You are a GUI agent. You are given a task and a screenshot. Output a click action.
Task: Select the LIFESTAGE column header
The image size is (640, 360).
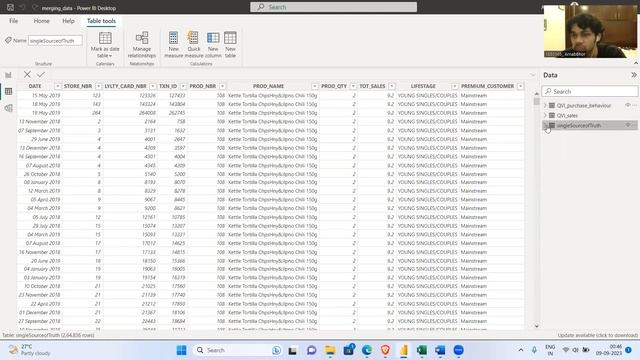tap(423, 86)
